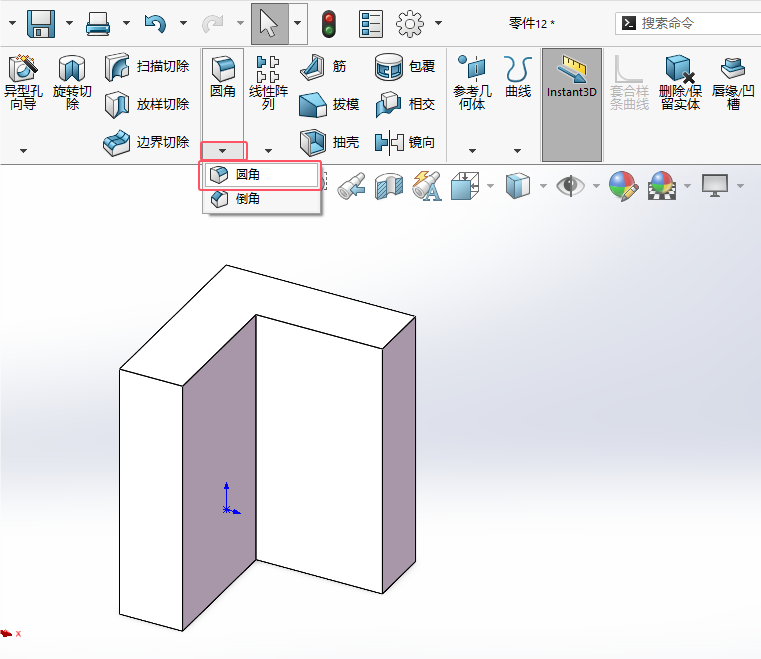
Task: Click the Rebuild traffic light icon
Action: coord(329,24)
